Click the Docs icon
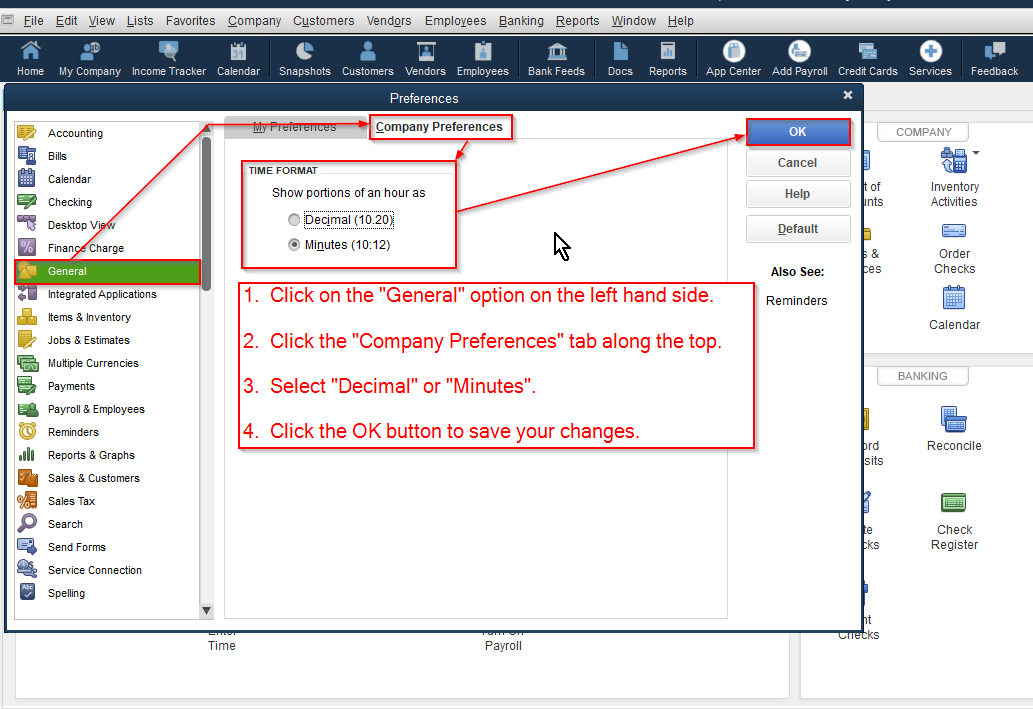1033x709 pixels. pos(619,57)
